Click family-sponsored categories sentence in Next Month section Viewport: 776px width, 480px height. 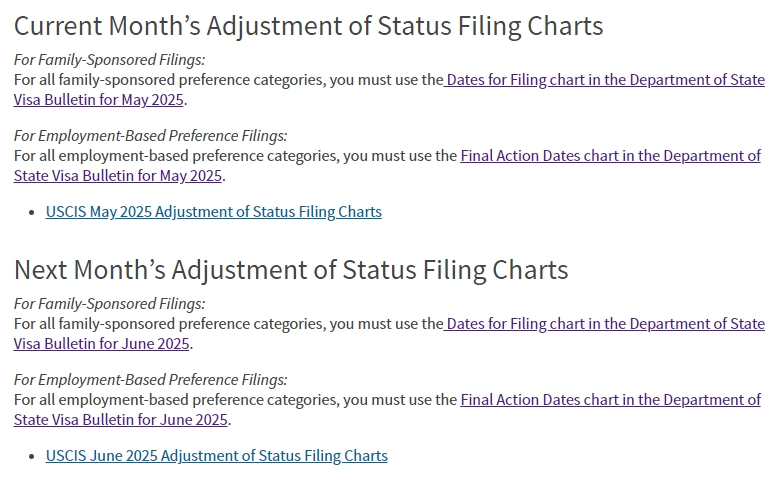click(x=228, y=324)
